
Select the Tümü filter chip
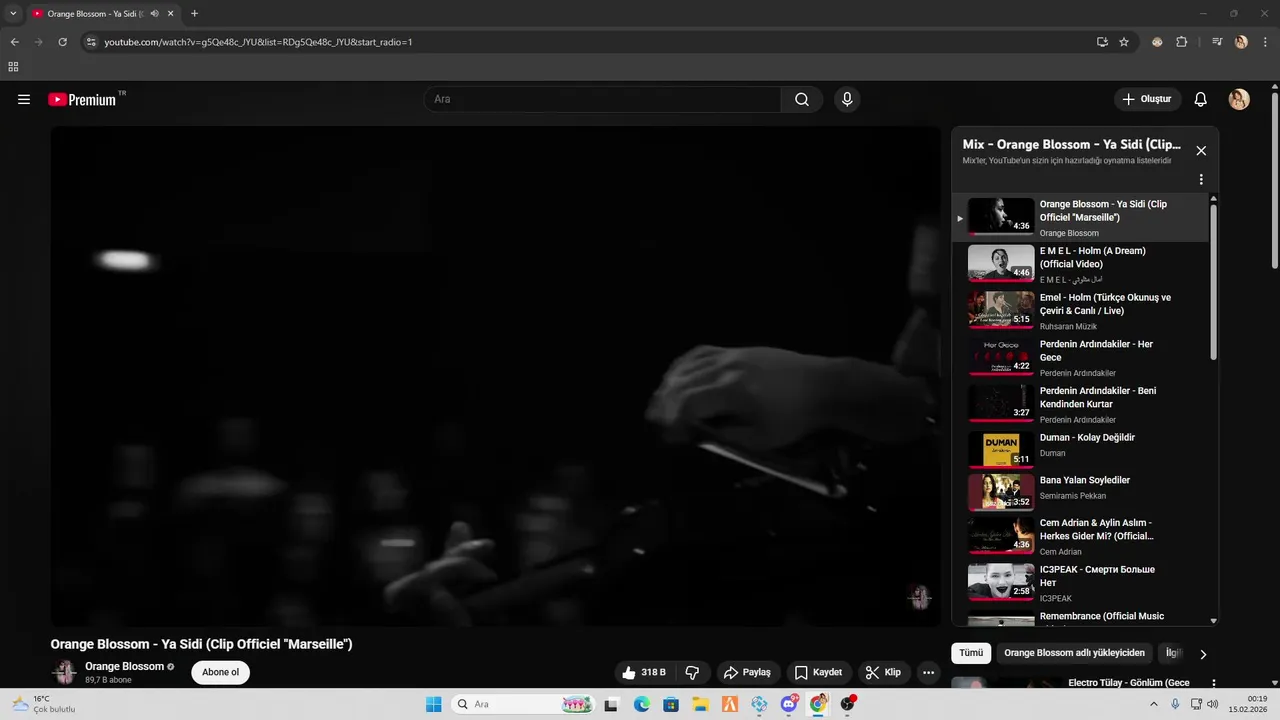coord(971,653)
